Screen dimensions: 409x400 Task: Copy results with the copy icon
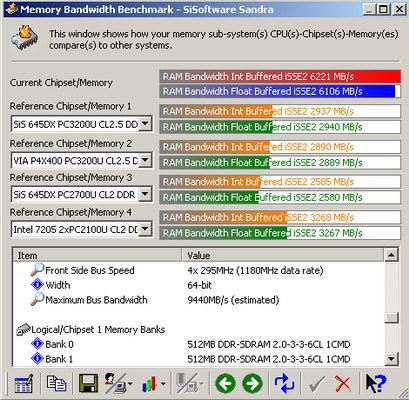tap(56, 383)
